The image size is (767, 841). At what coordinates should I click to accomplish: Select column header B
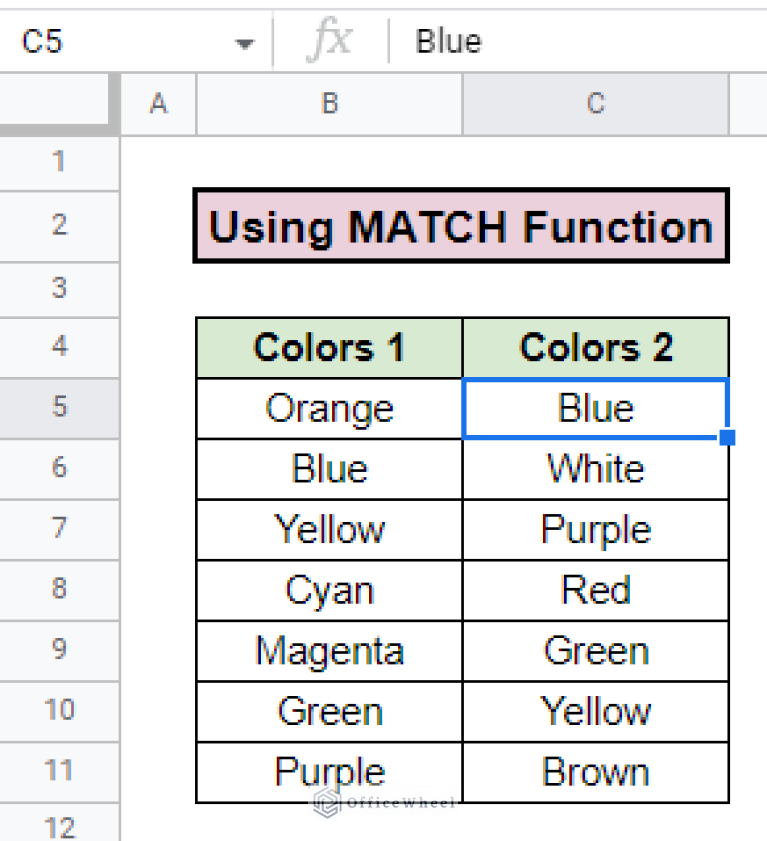point(328,104)
